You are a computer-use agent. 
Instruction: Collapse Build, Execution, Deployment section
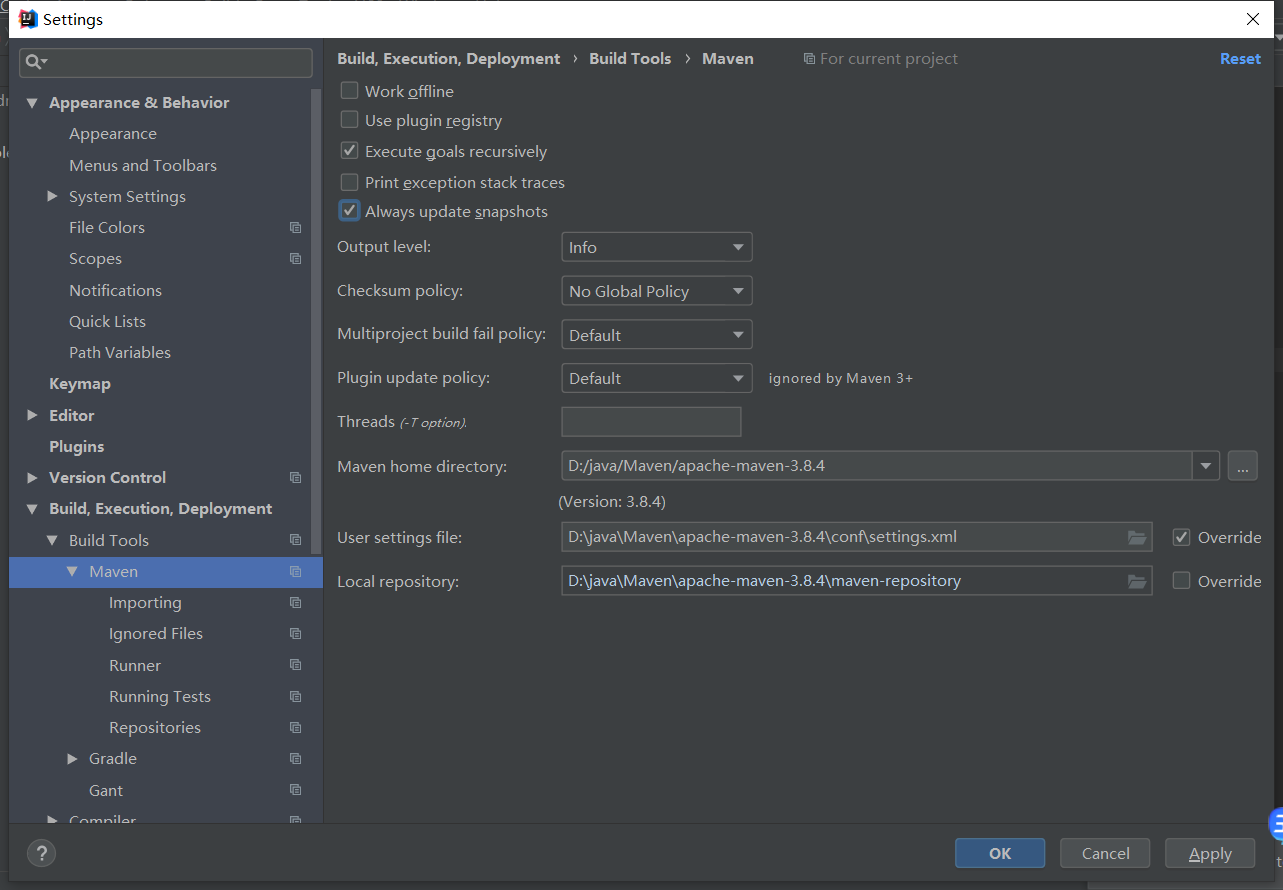[x=32, y=509]
